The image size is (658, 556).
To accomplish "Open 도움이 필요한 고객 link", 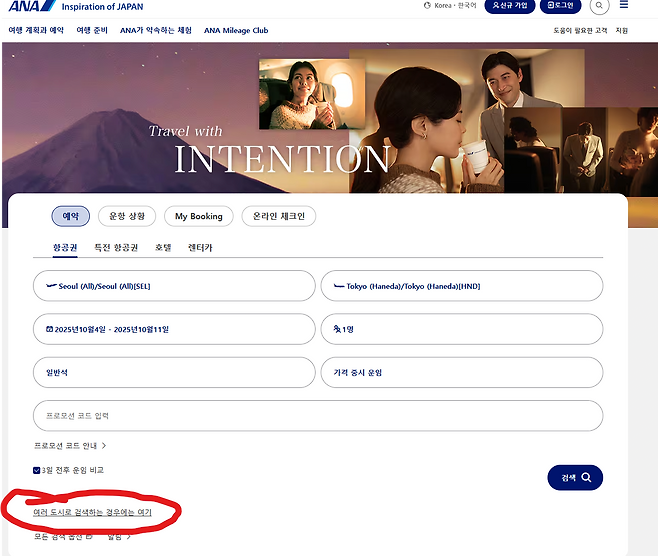I will (x=580, y=30).
